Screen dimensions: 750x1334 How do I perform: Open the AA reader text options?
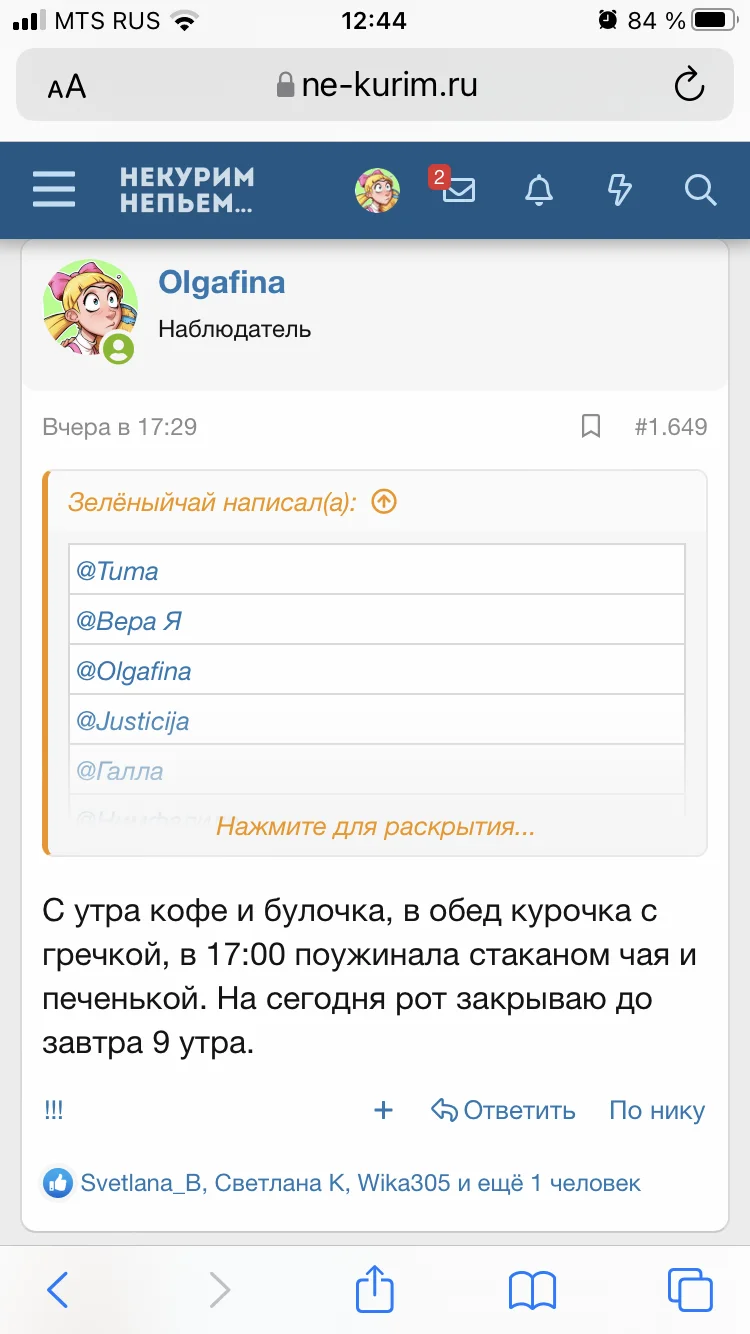click(x=67, y=86)
